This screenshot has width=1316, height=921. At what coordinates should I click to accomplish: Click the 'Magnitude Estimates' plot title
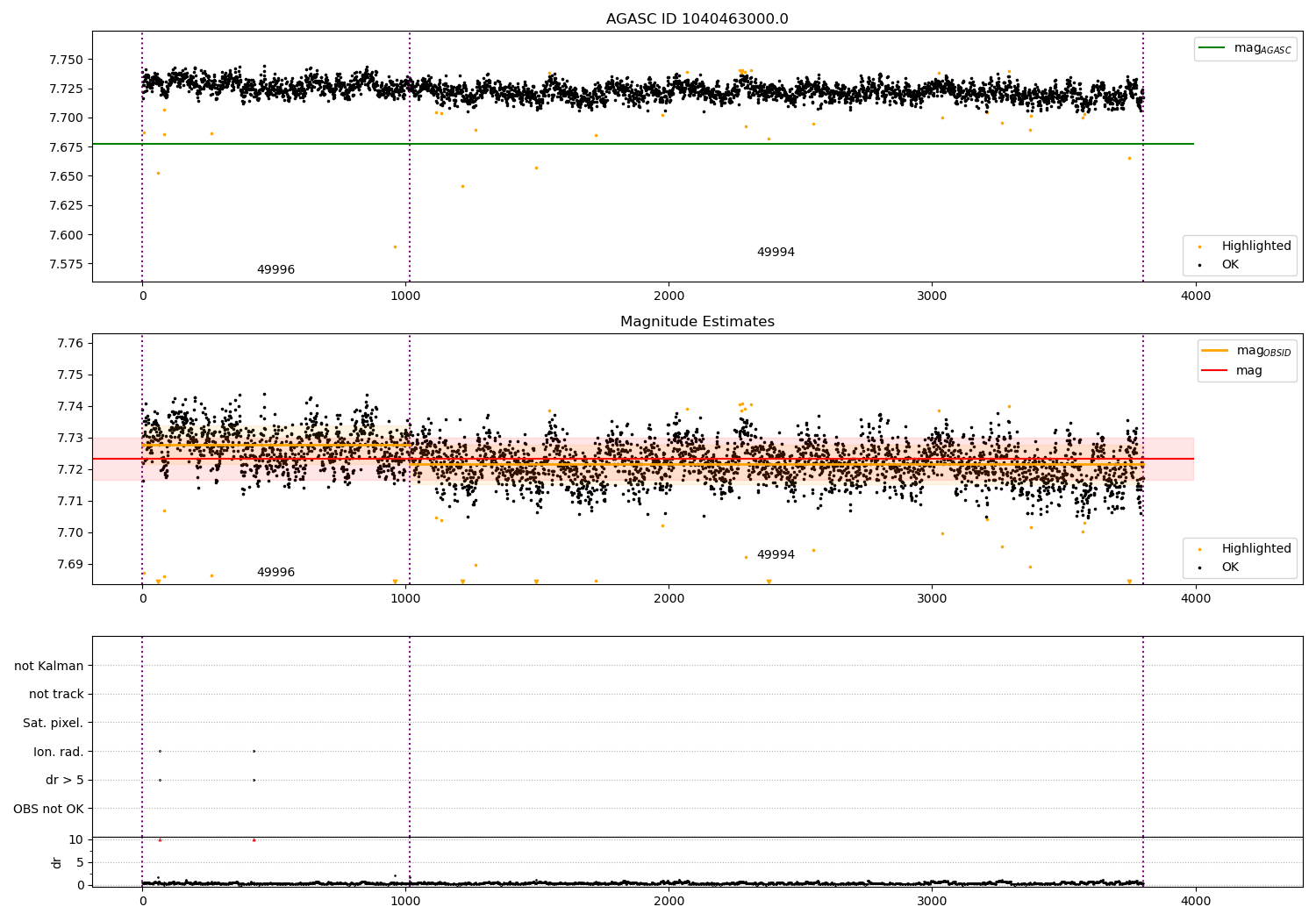tap(697, 322)
